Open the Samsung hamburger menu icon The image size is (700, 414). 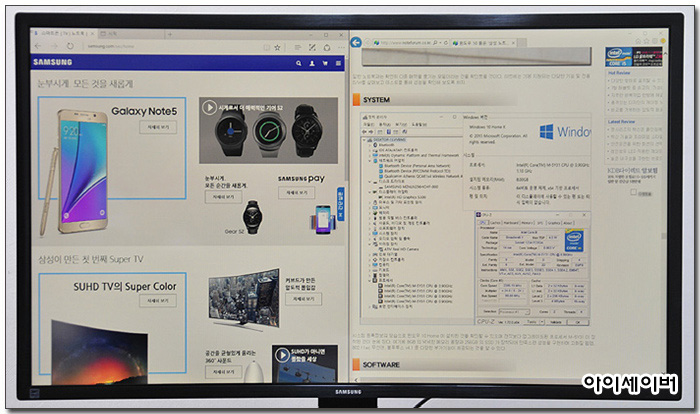[x=338, y=63]
